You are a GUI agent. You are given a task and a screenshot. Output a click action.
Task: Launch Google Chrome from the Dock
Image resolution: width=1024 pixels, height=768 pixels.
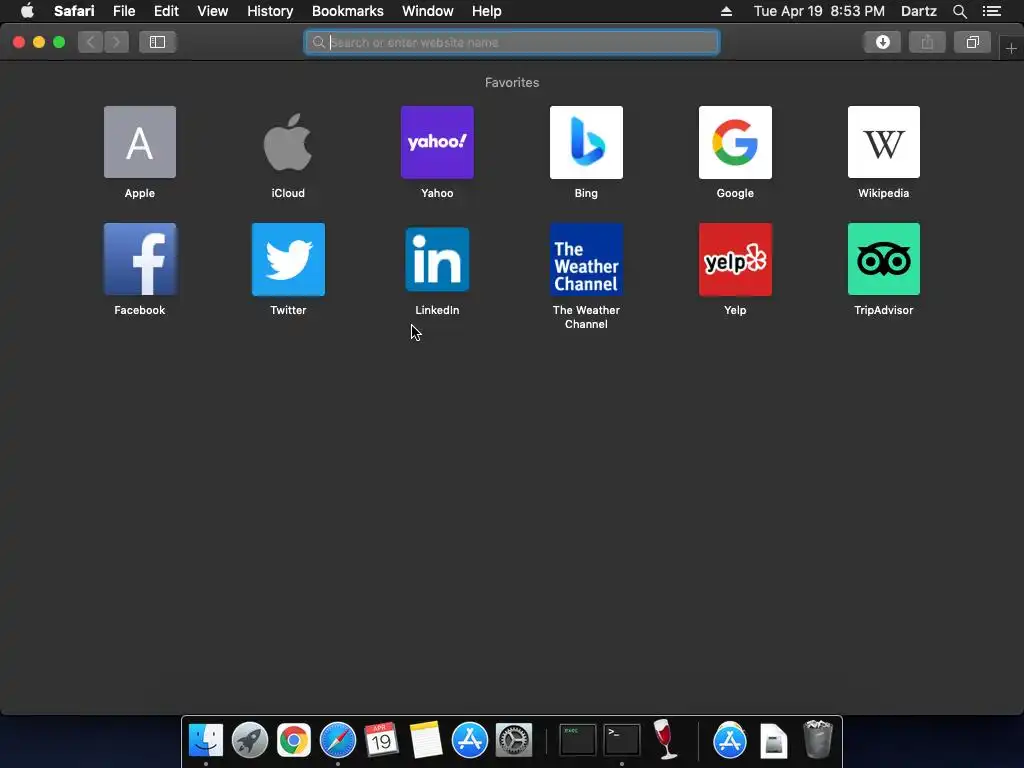click(x=294, y=741)
